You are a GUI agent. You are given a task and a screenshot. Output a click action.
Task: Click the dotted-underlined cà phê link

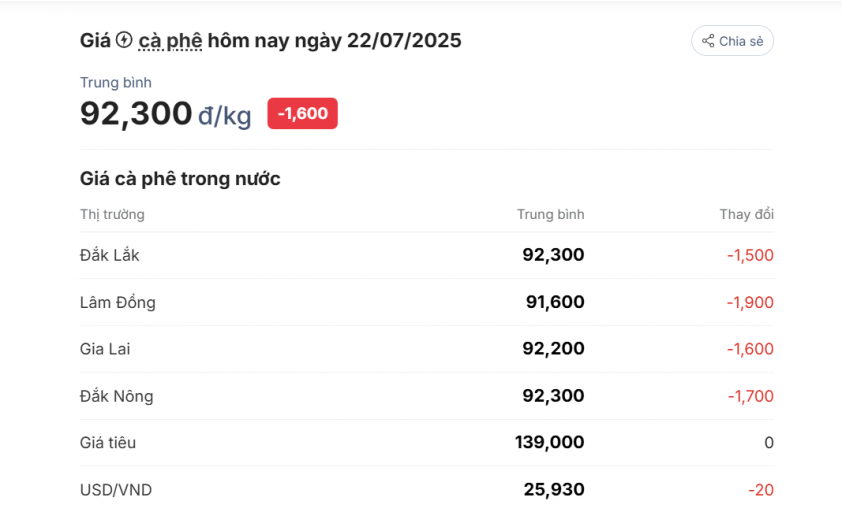(x=170, y=41)
